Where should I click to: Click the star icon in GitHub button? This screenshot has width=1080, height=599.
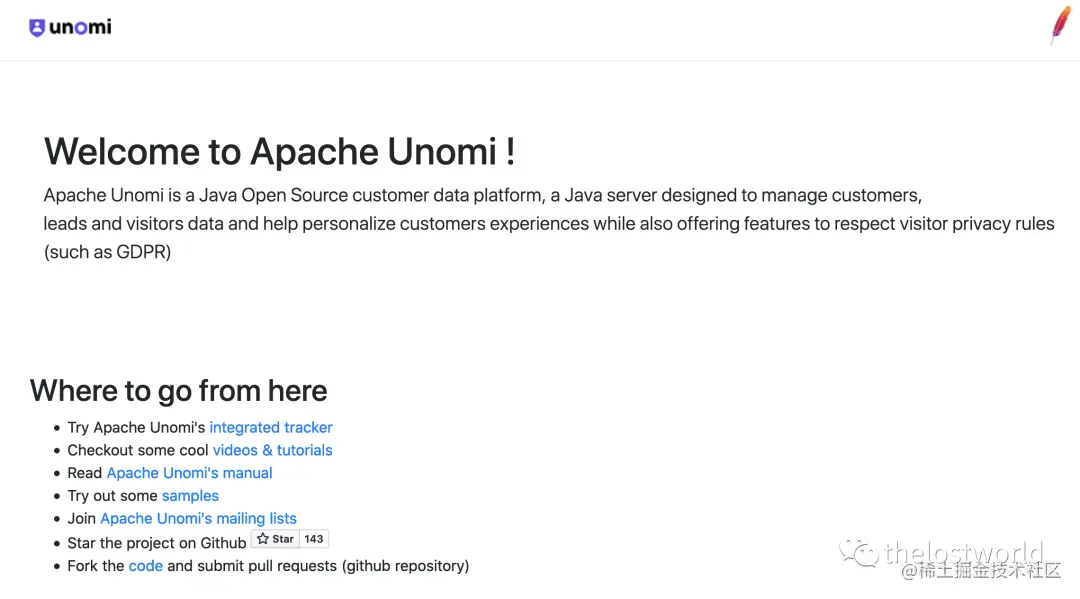[x=263, y=539]
